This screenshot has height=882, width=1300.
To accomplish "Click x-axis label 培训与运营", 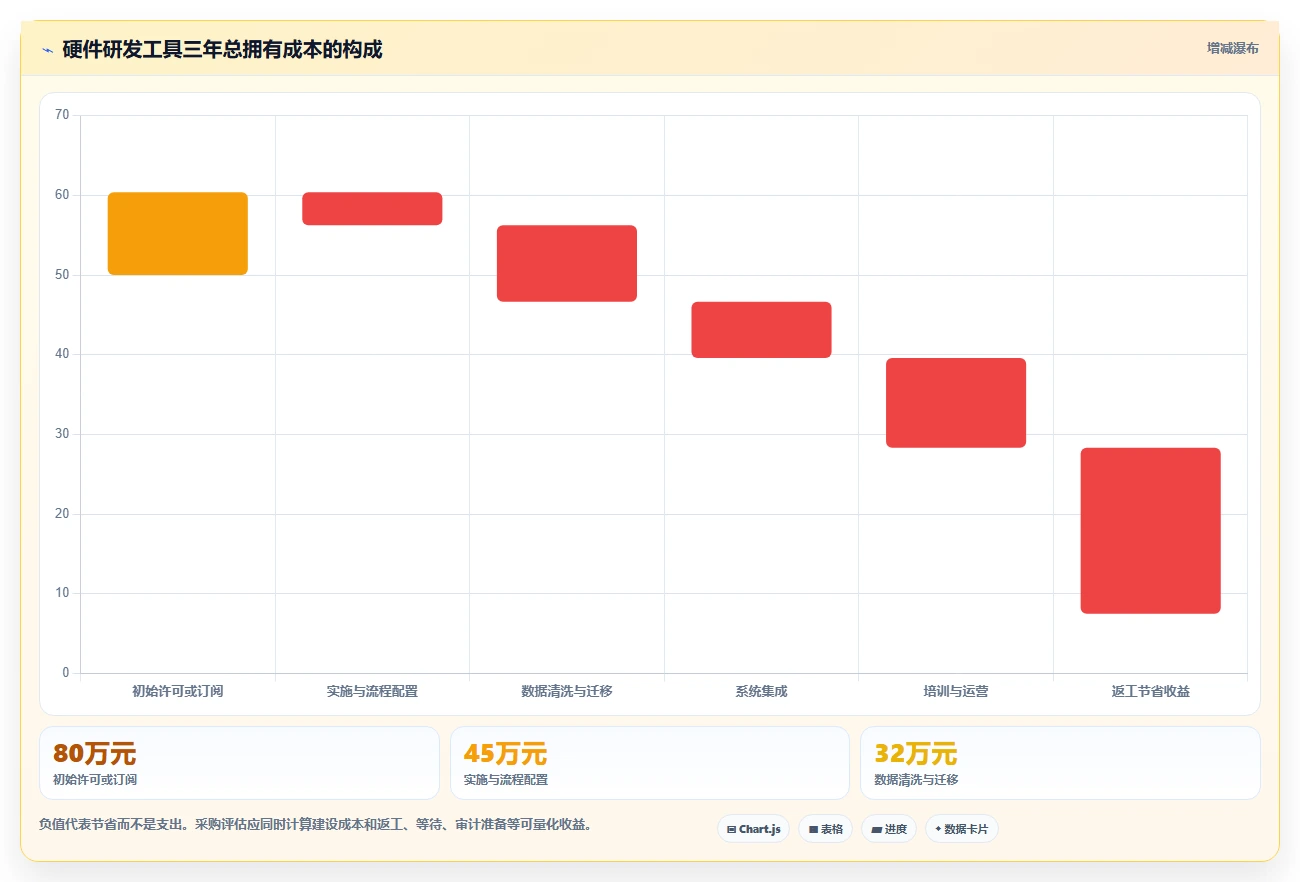I will [x=956, y=691].
